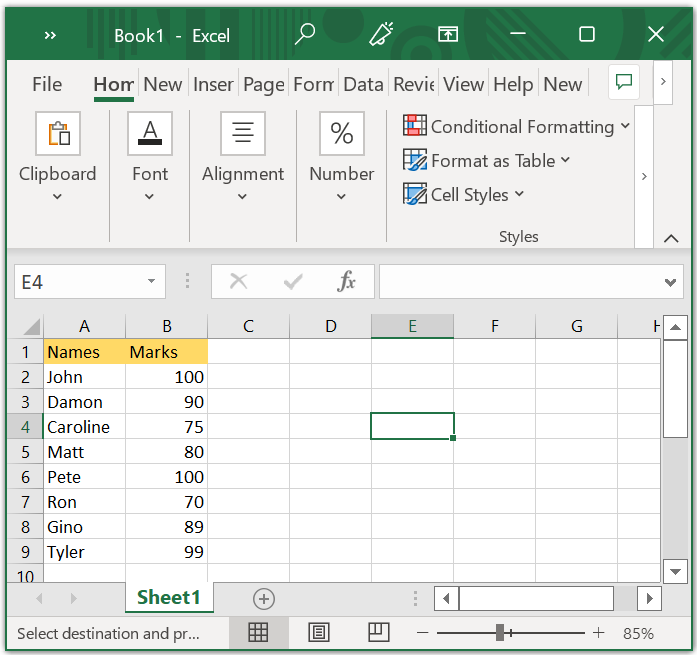The image size is (697, 655).
Task: Expand the Clipboard group dropdown
Action: point(57,196)
